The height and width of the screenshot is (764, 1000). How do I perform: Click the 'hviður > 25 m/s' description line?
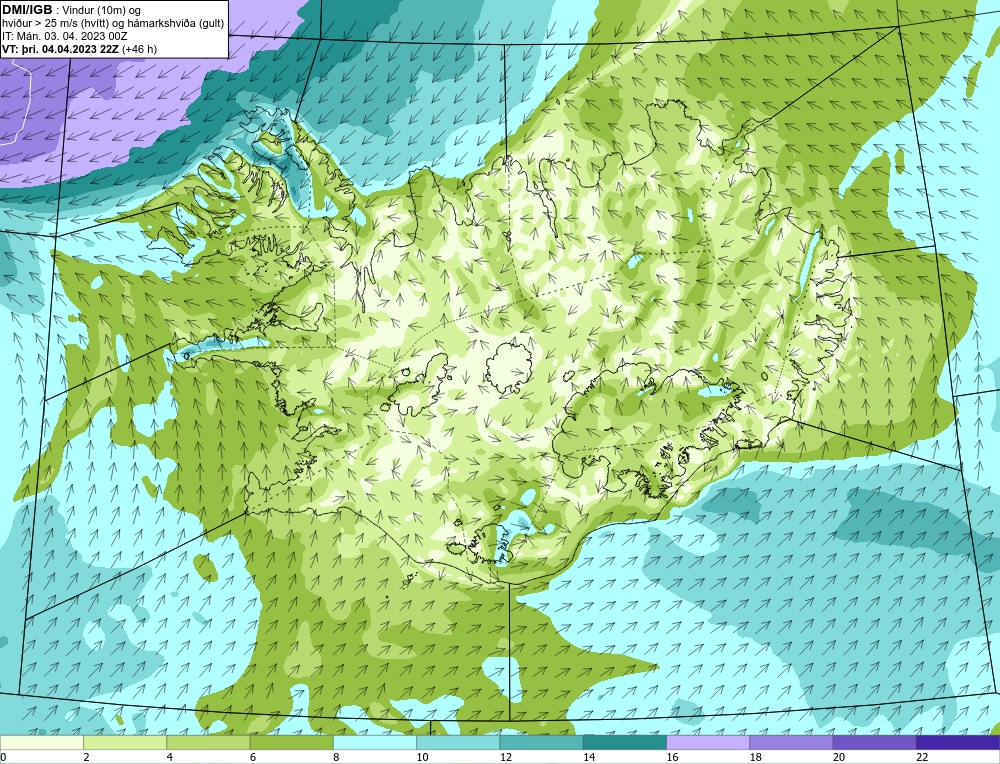pos(113,24)
